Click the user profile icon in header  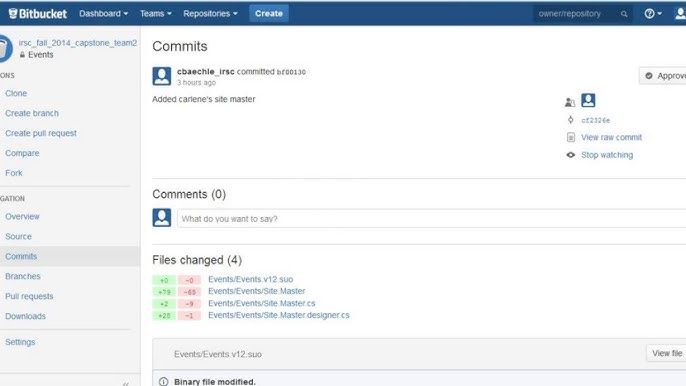(x=680, y=14)
